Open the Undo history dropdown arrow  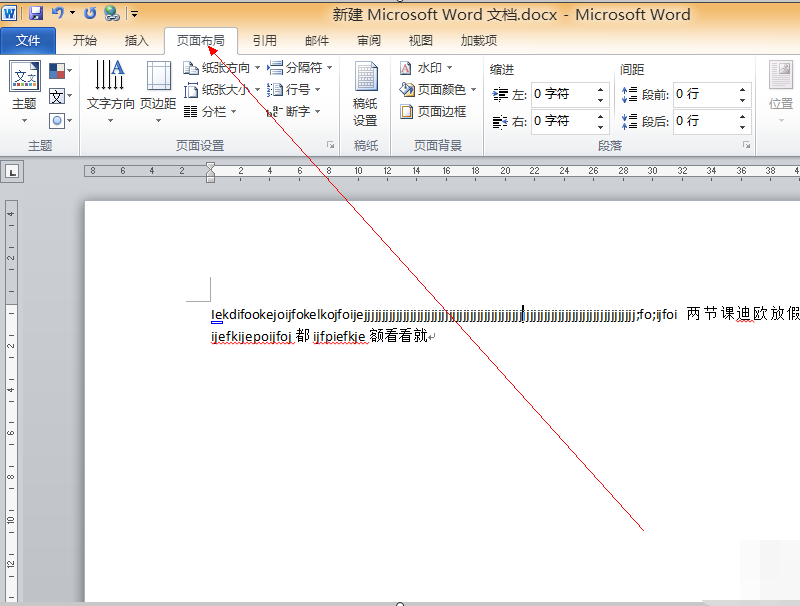coord(72,13)
